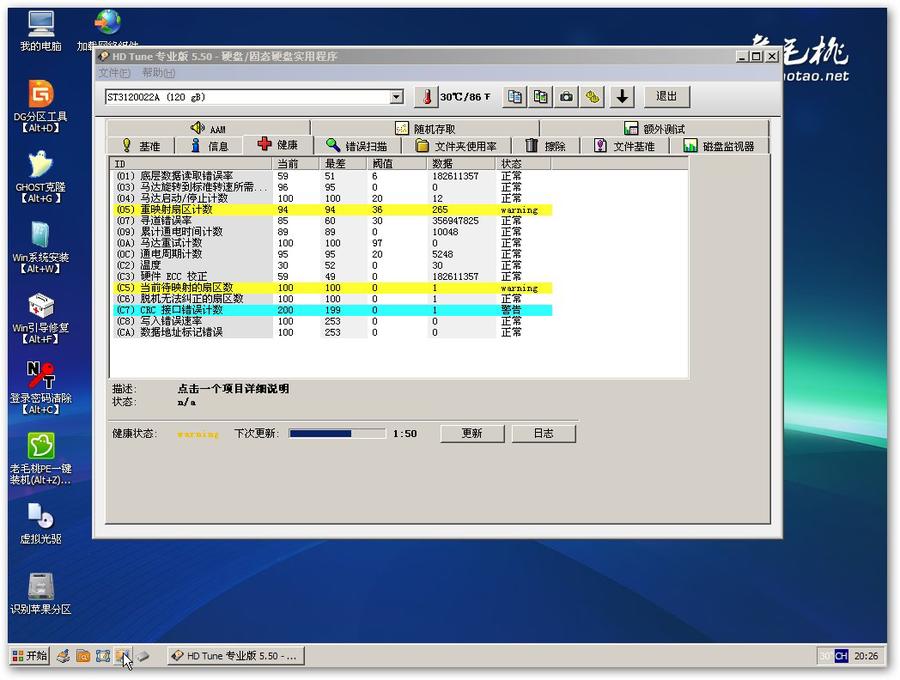This screenshot has height=680, width=900.
Task: Open the HD Tune options icon
Action: (592, 96)
